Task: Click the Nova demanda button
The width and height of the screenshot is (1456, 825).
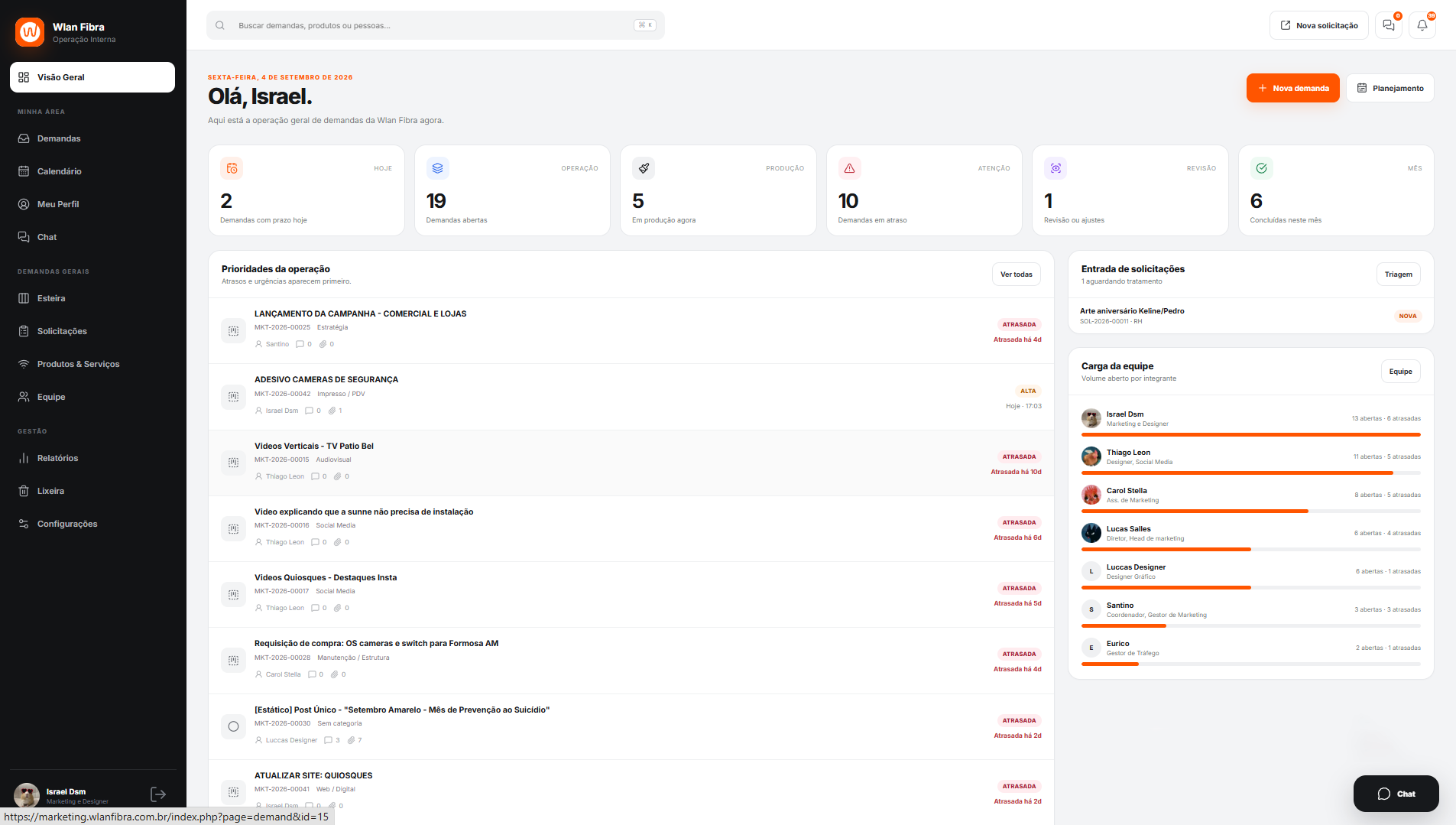Action: [1292, 88]
